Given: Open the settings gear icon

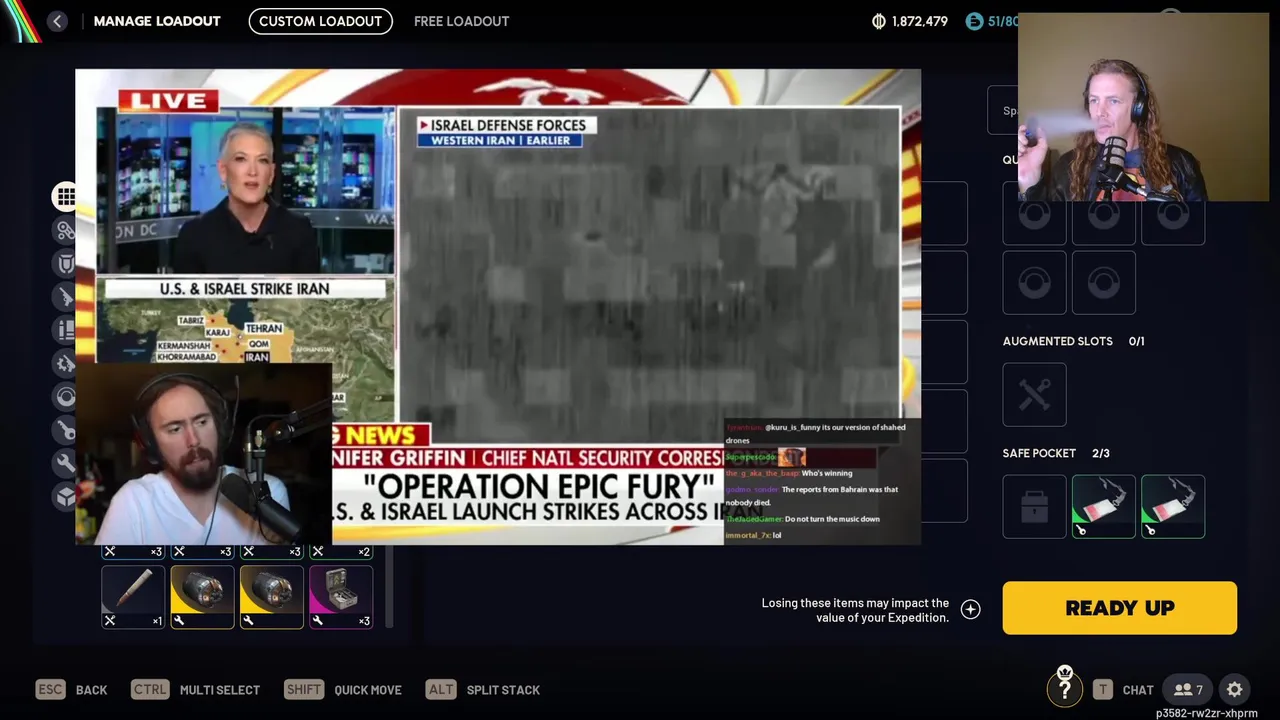Looking at the screenshot, I should coord(1235,690).
